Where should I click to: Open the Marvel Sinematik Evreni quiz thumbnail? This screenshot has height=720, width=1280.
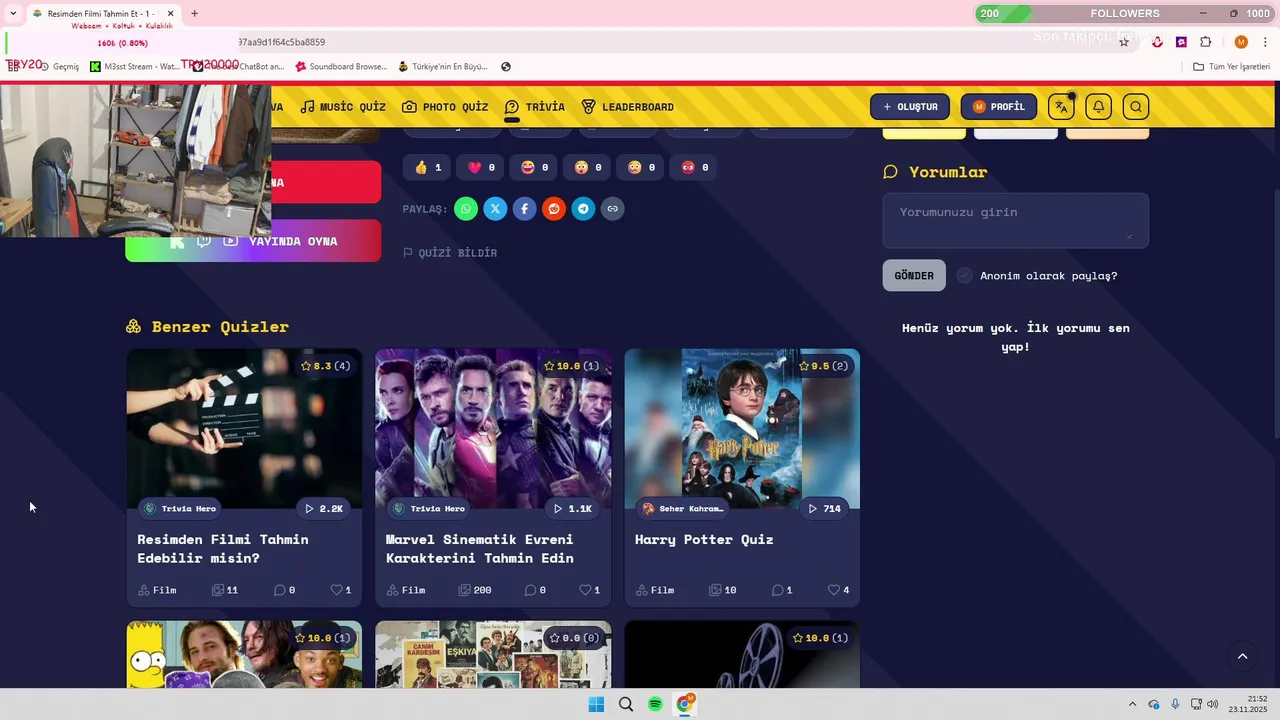[493, 428]
